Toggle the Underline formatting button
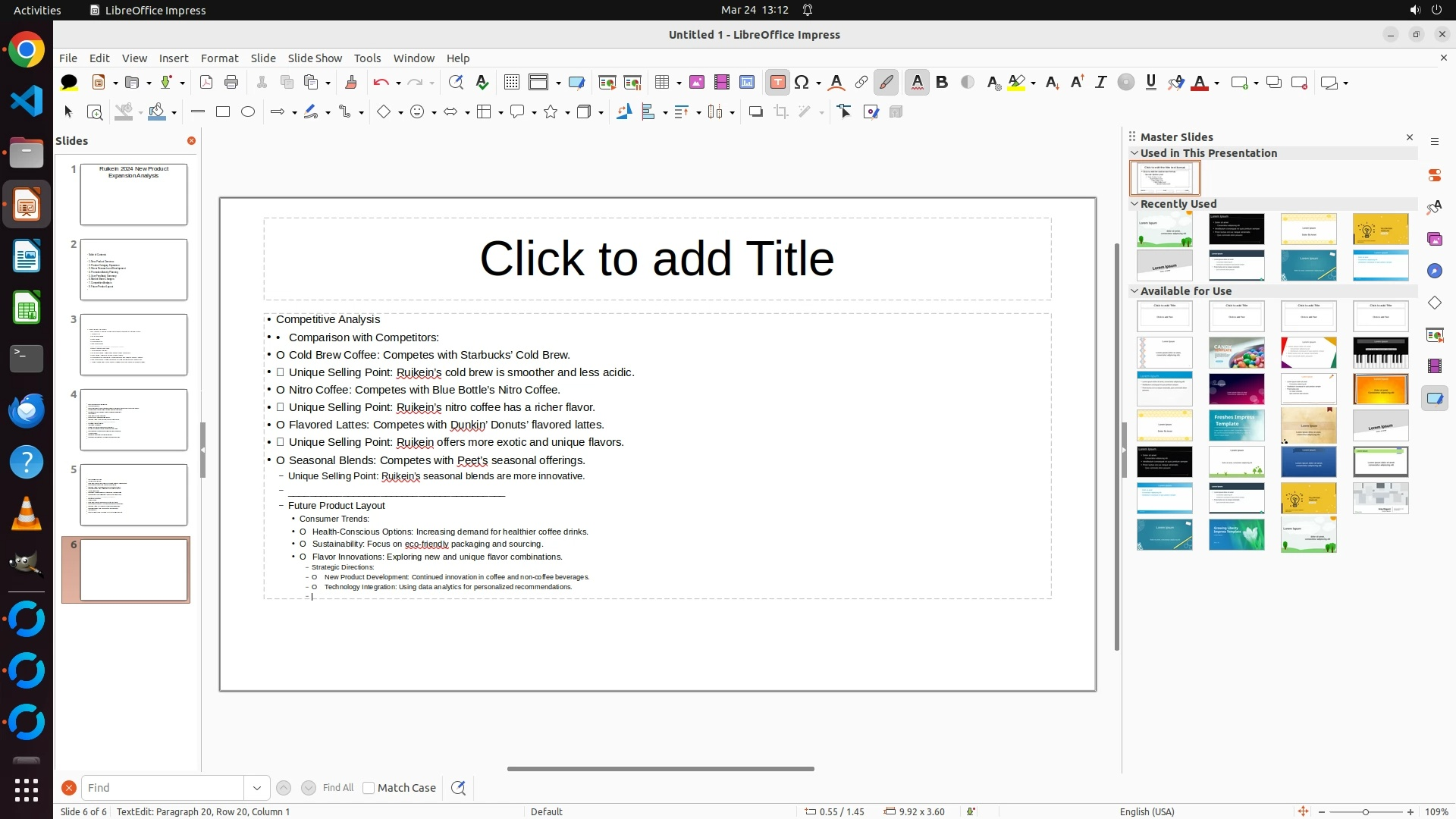 (x=1150, y=83)
